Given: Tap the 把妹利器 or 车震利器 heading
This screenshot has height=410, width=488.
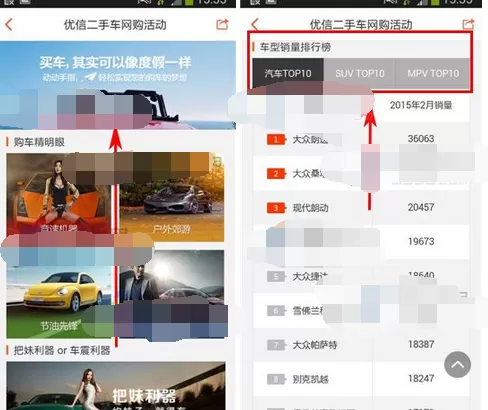Looking at the screenshot, I should tap(62, 350).
